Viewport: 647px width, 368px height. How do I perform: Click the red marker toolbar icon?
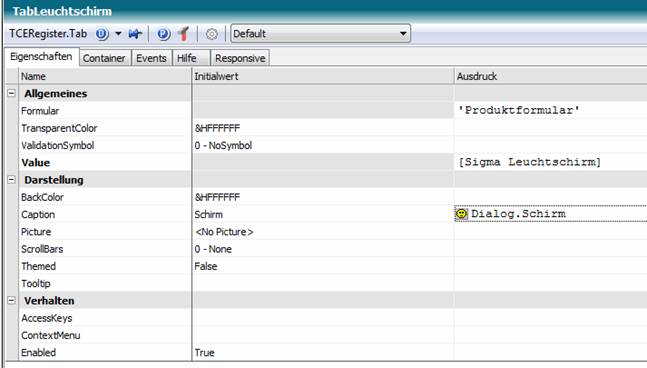(184, 34)
